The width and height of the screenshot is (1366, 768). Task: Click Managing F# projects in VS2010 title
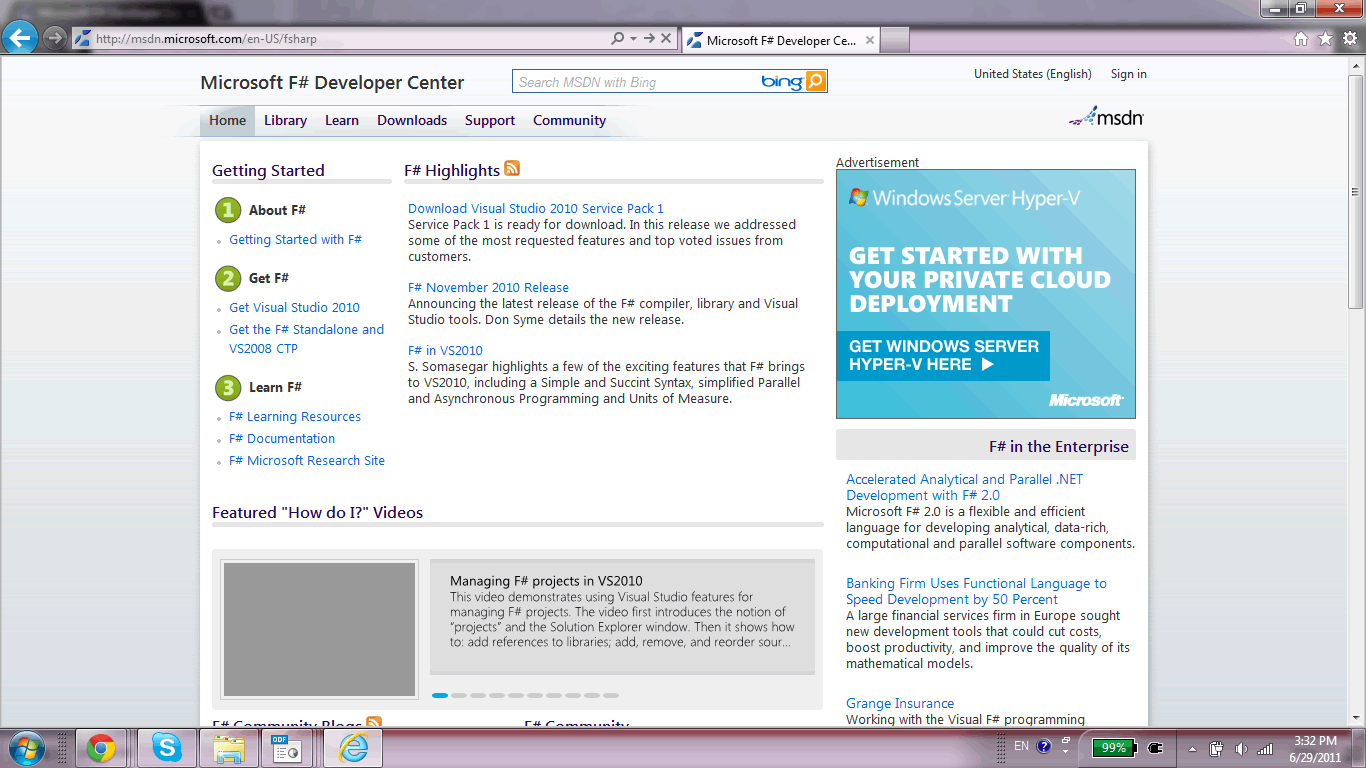click(546, 581)
